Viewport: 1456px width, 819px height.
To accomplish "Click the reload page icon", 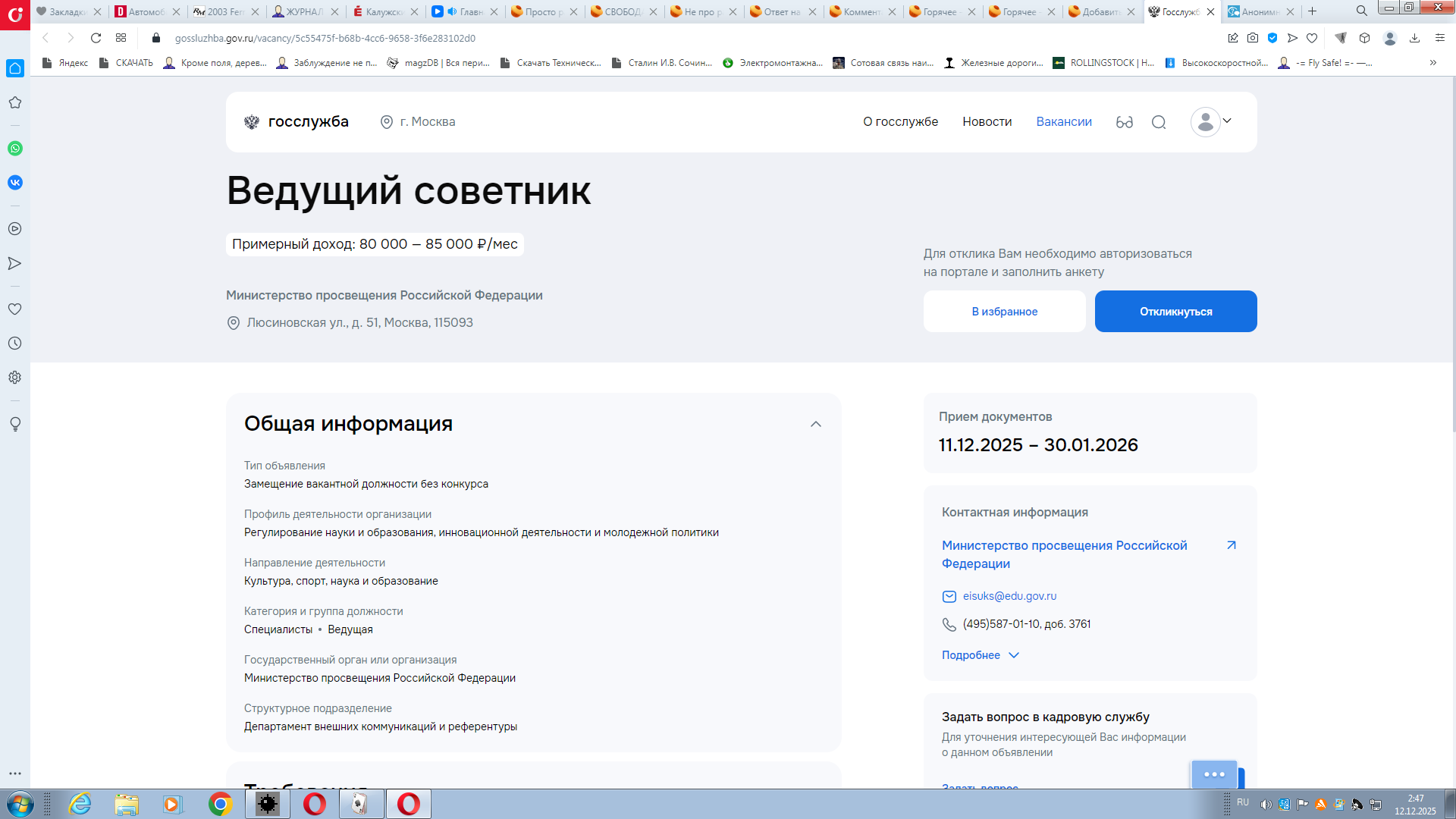I will pos(96,38).
